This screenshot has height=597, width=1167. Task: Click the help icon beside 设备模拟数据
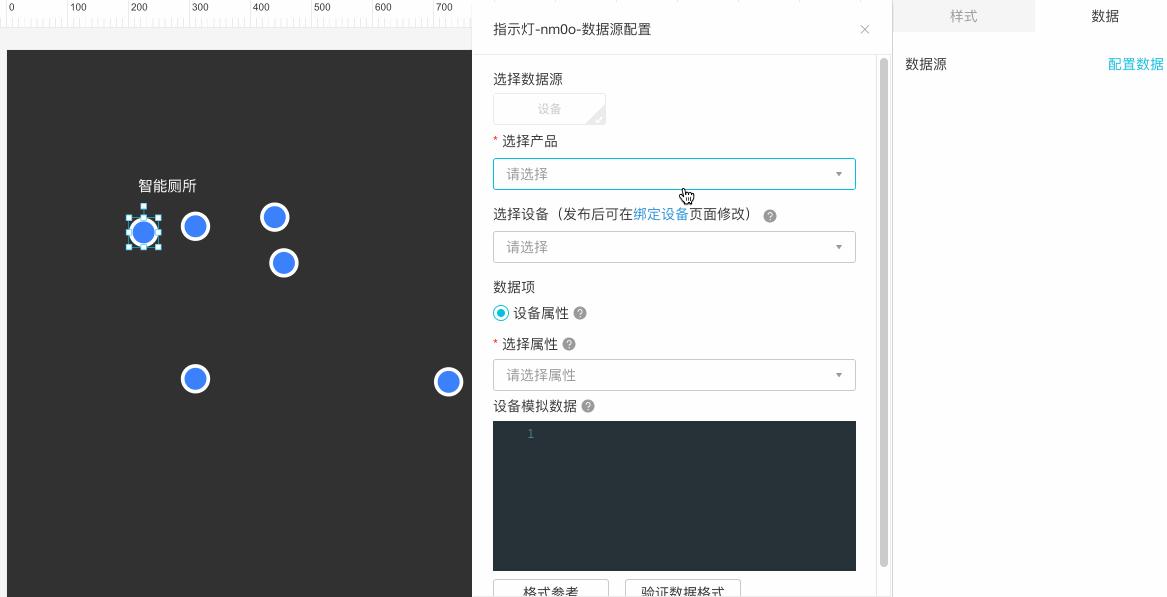[x=587, y=406]
